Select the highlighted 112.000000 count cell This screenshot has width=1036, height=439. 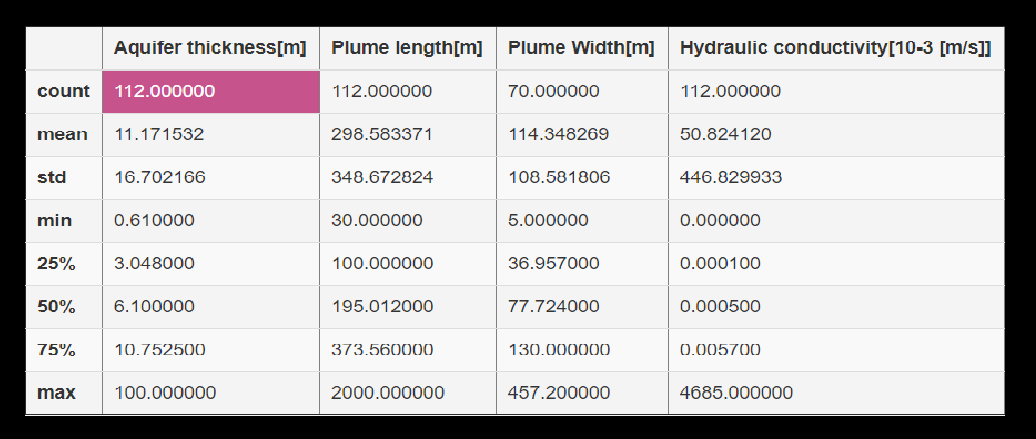[211, 91]
